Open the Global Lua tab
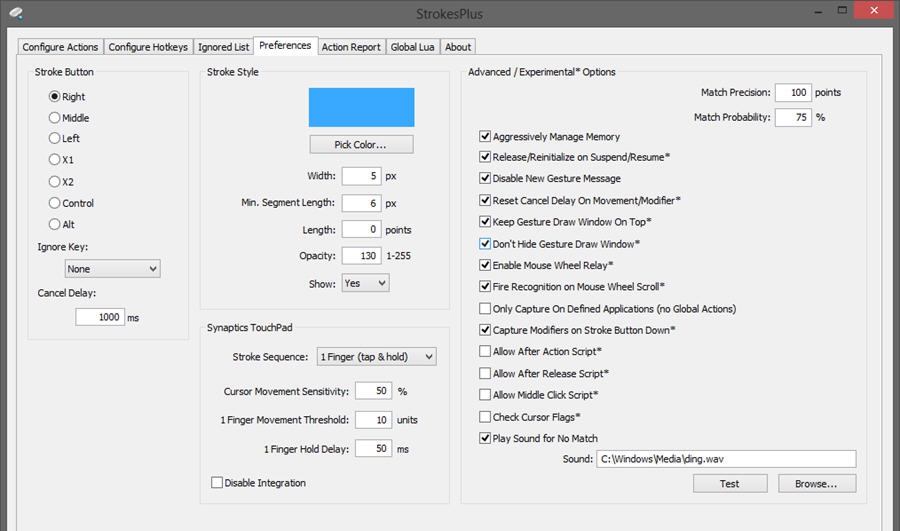The image size is (900, 531). tap(412, 47)
